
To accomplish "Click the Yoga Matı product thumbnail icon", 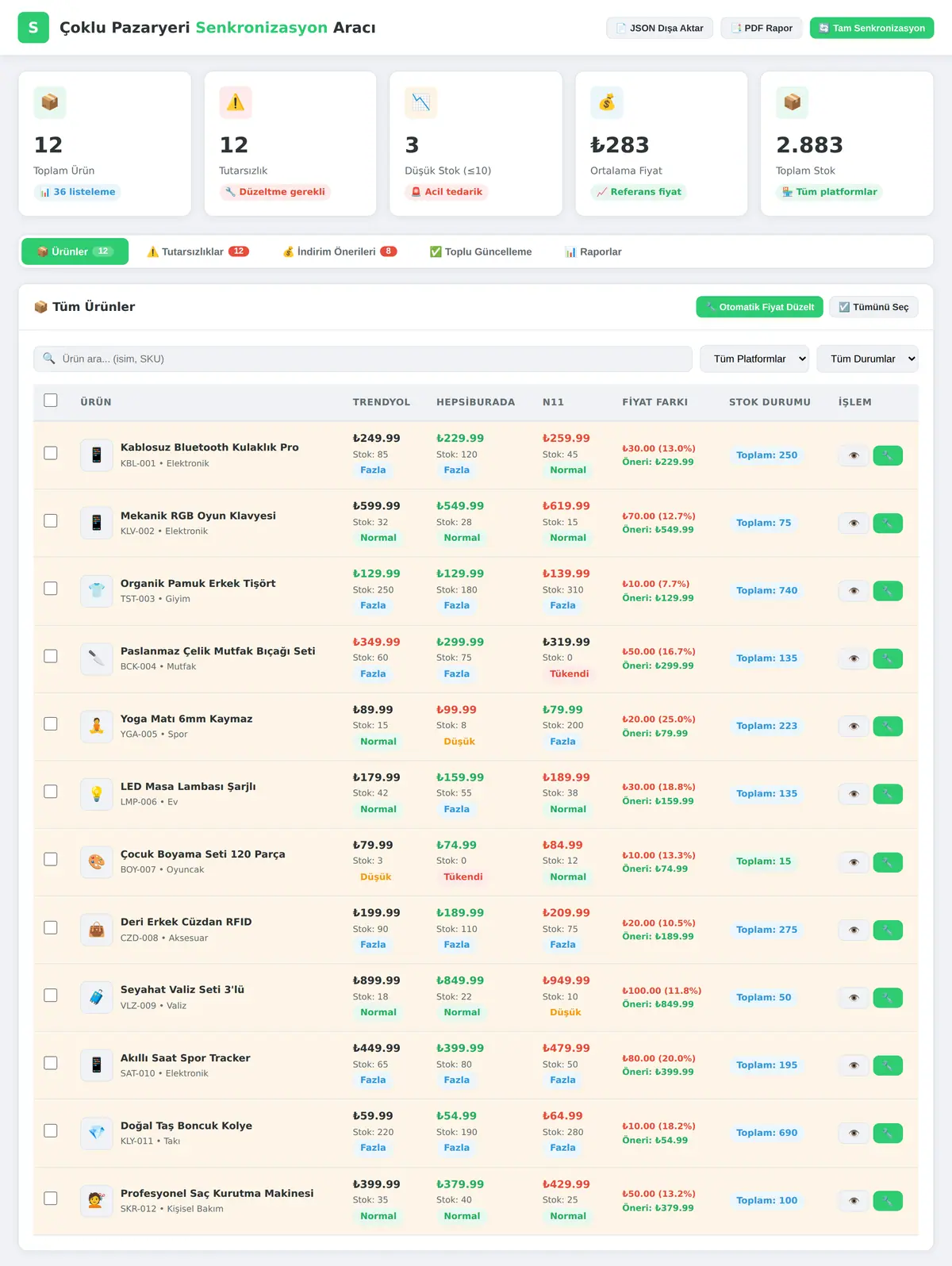I will (x=97, y=726).
